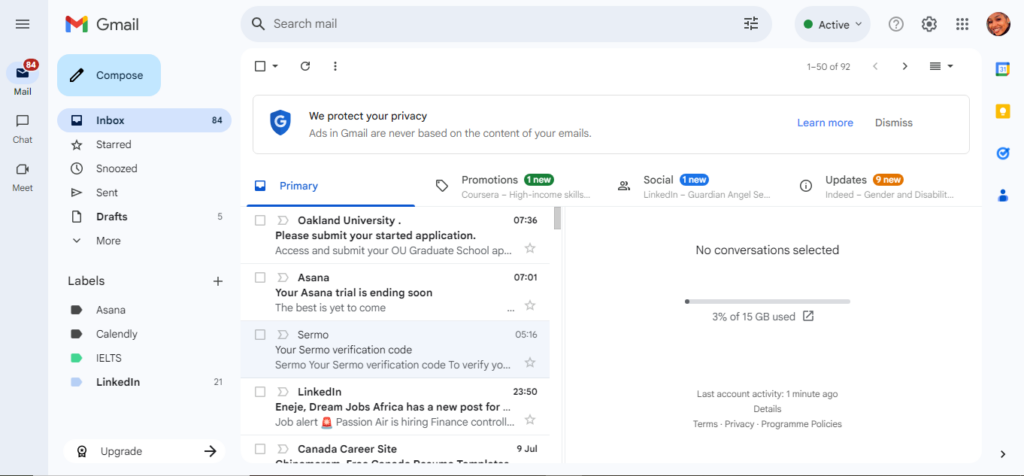The height and width of the screenshot is (476, 1024).
Task: Open storage manager external link icon
Action: [x=808, y=317]
